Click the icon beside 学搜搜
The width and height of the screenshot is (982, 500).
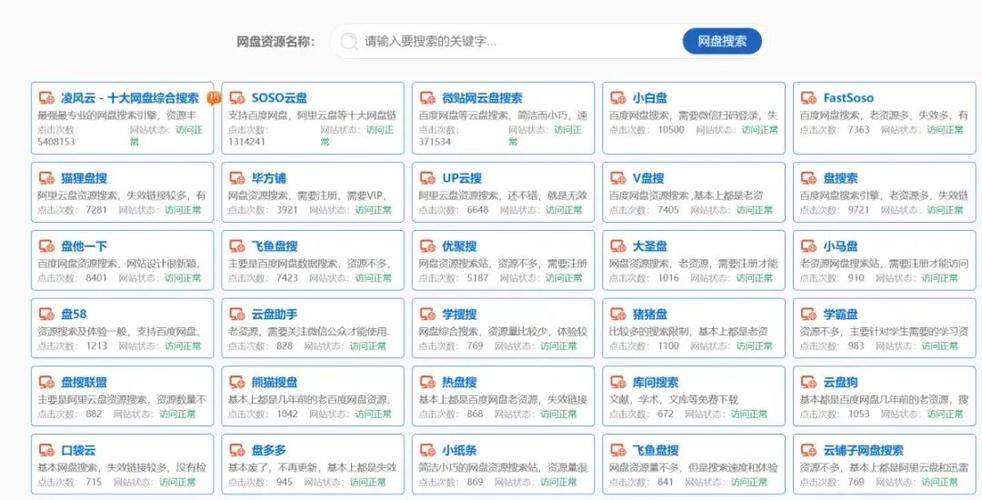coord(427,314)
